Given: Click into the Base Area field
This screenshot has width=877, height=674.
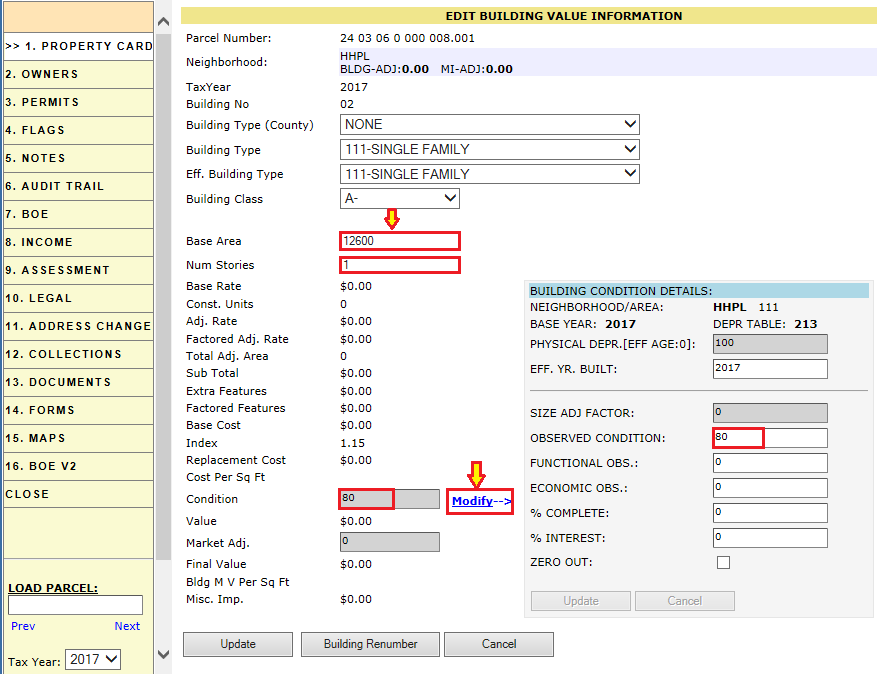Looking at the screenshot, I should 399,241.
